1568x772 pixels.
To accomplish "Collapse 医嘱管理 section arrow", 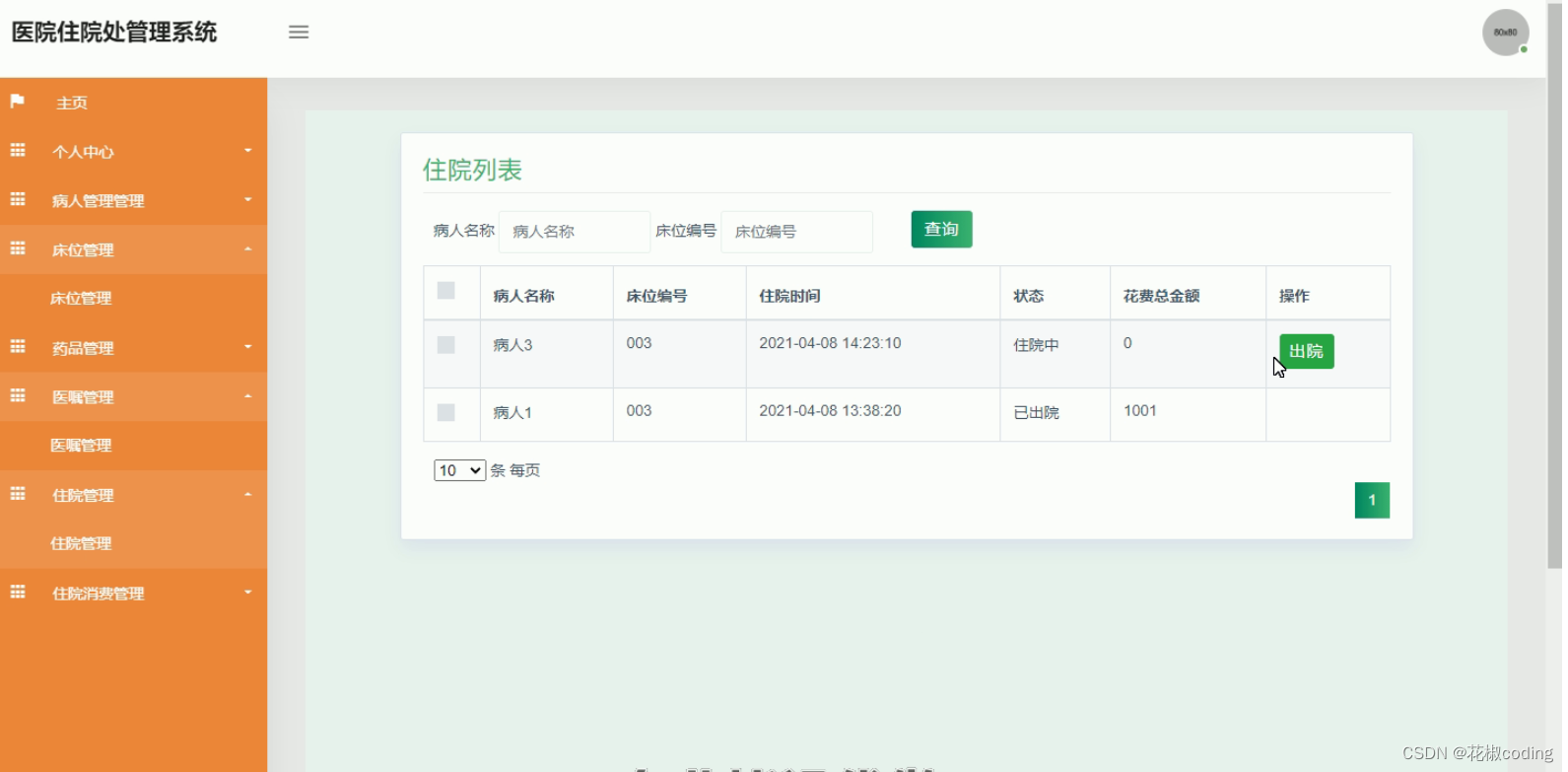I will point(248,396).
